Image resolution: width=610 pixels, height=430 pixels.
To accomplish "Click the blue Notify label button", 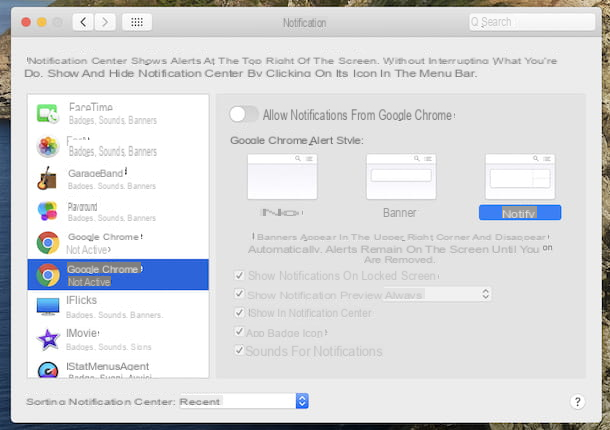I will point(520,212).
